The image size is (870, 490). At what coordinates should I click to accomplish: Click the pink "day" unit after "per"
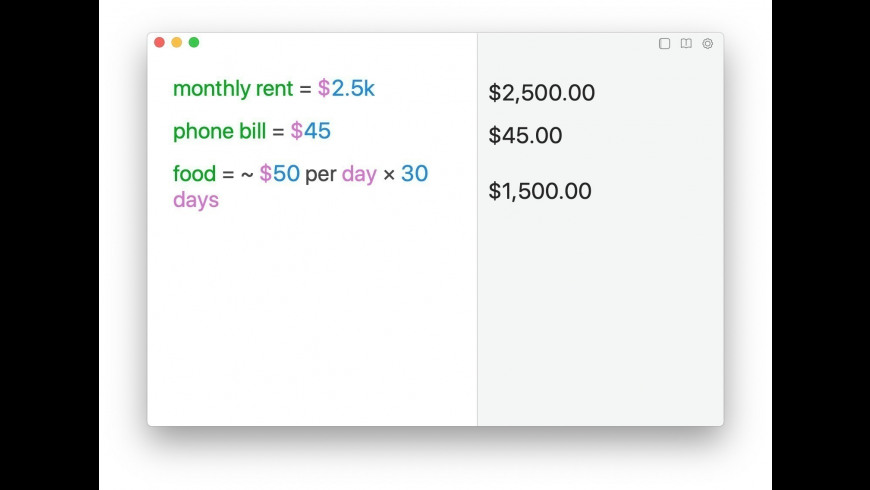pyautogui.click(x=359, y=174)
